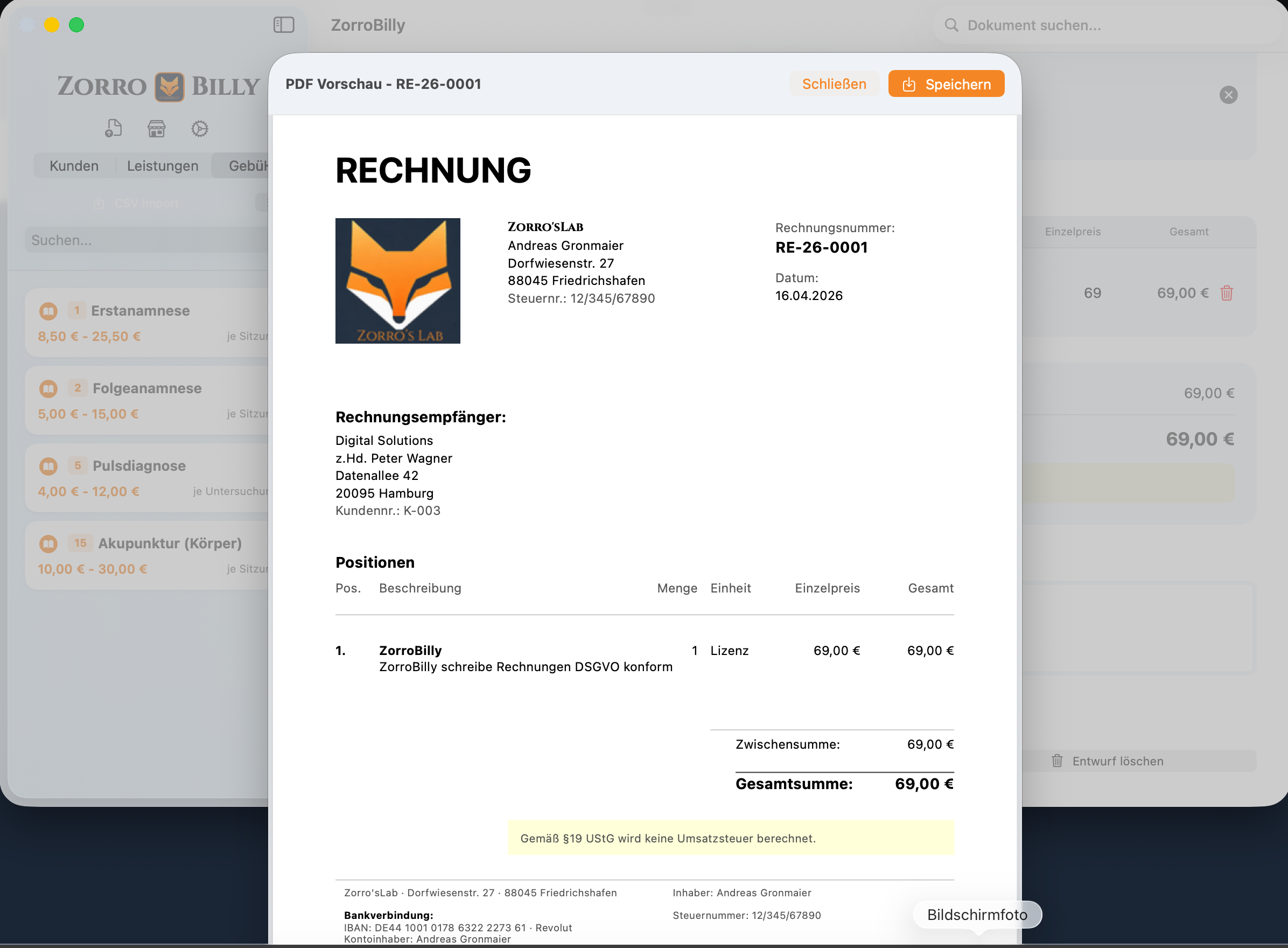Open the document icon in the sidebar
1288x948 pixels.
coord(113,128)
